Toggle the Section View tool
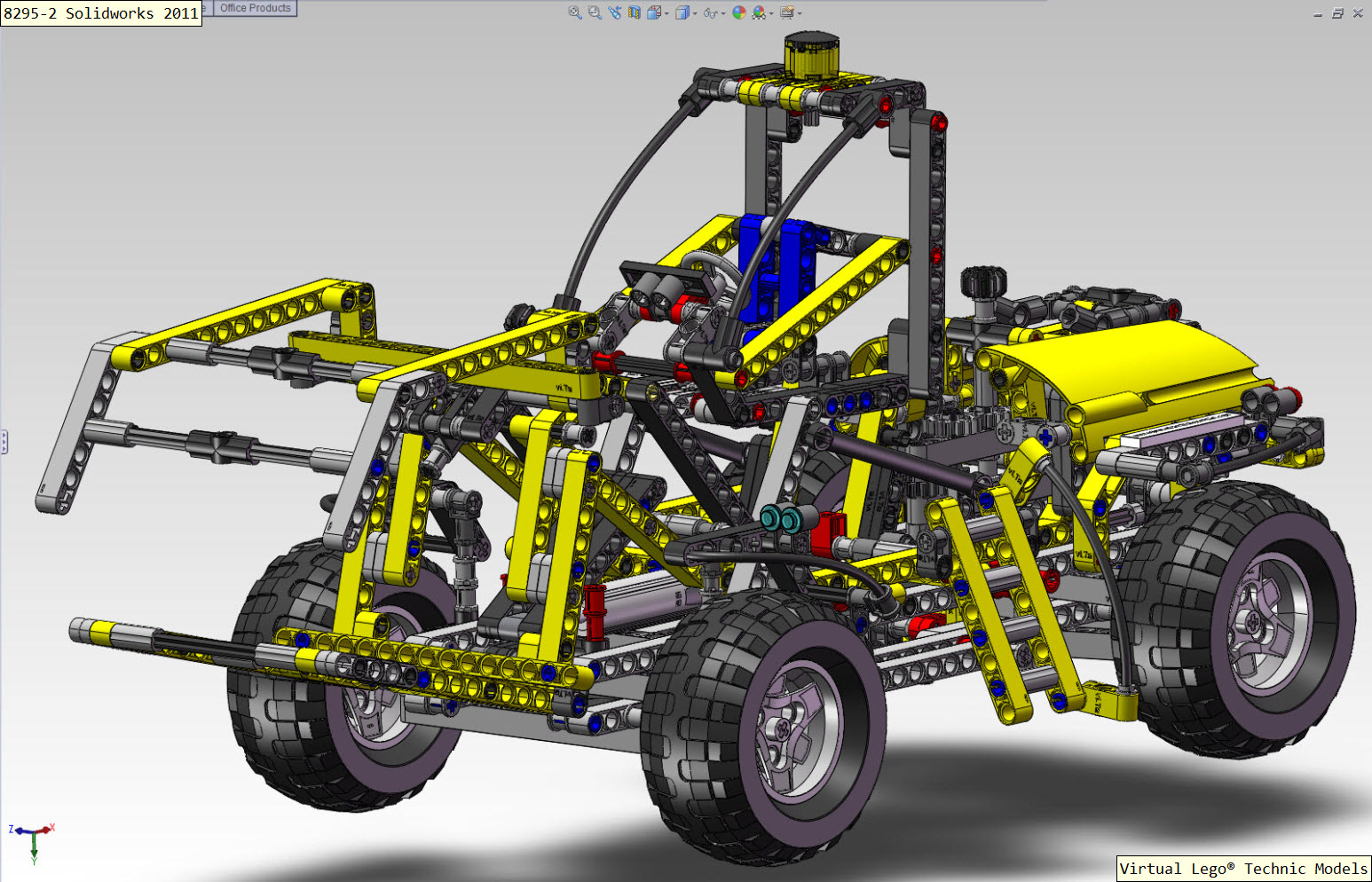This screenshot has height=882, width=1372. click(x=635, y=12)
